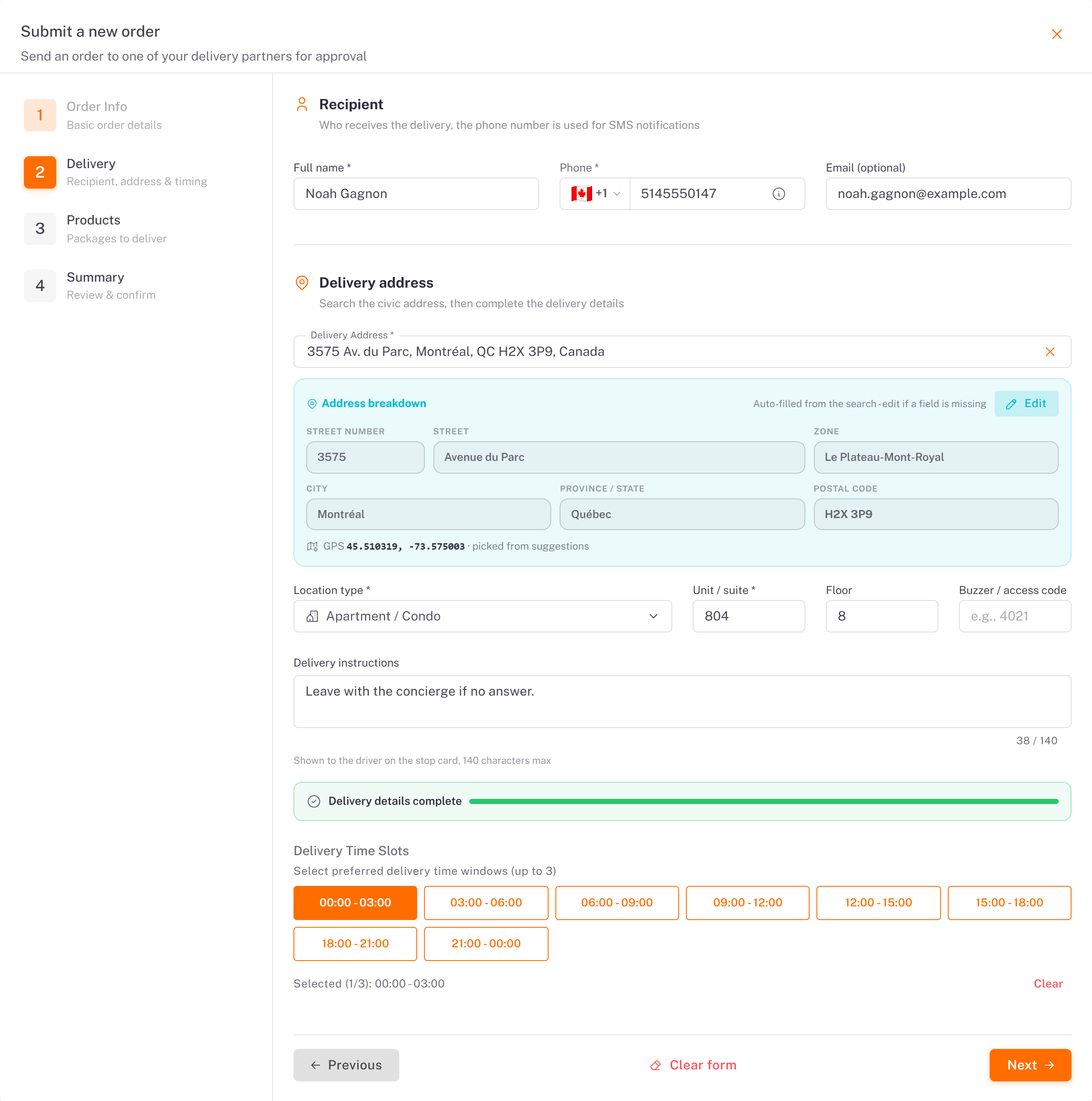This screenshot has height=1101, width=1092.
Task: Click the GPS map icon
Action: coord(312,546)
